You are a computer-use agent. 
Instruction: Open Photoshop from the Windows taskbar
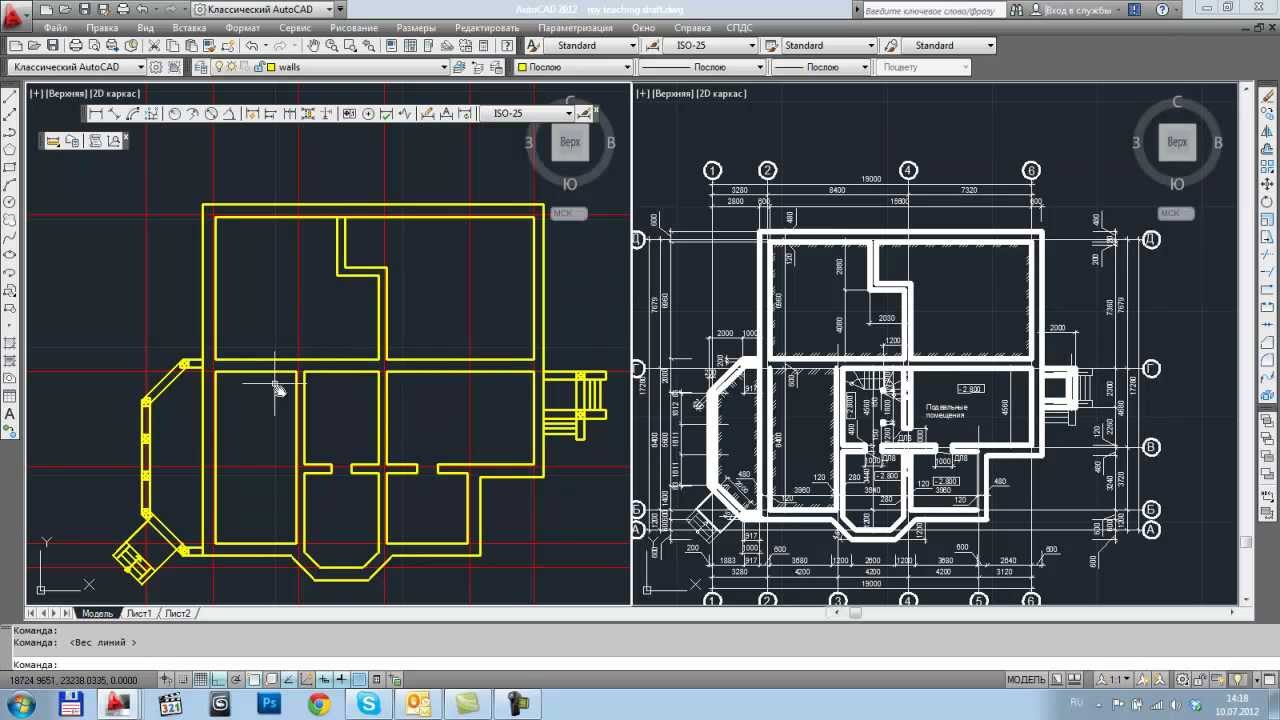click(269, 704)
